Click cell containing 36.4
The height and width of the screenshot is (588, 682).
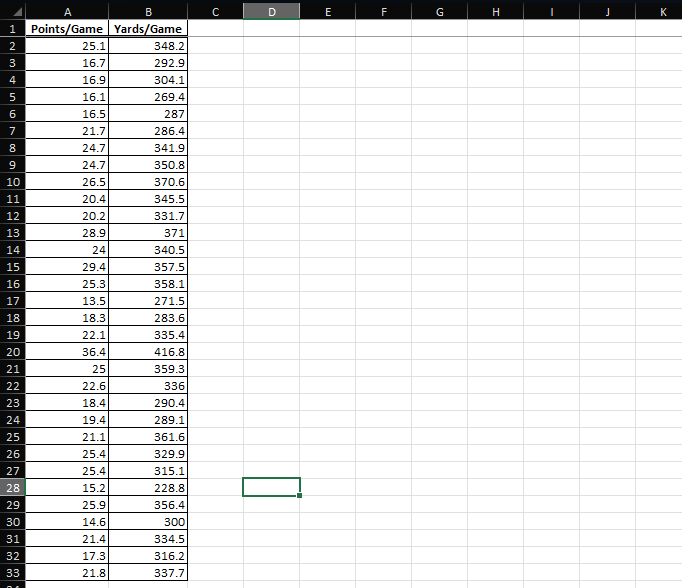click(x=67, y=352)
